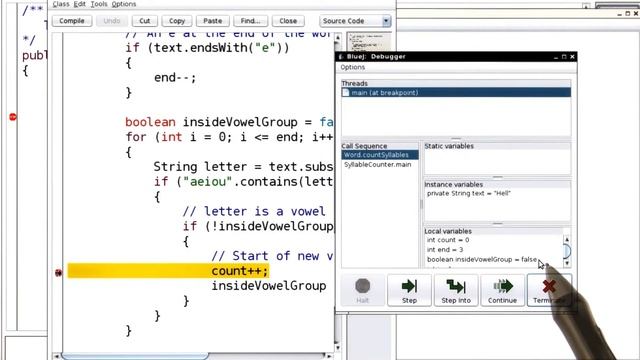Click the code overview thumbnail in editor
The width and height of the screenshot is (640, 360).
[368, 42]
